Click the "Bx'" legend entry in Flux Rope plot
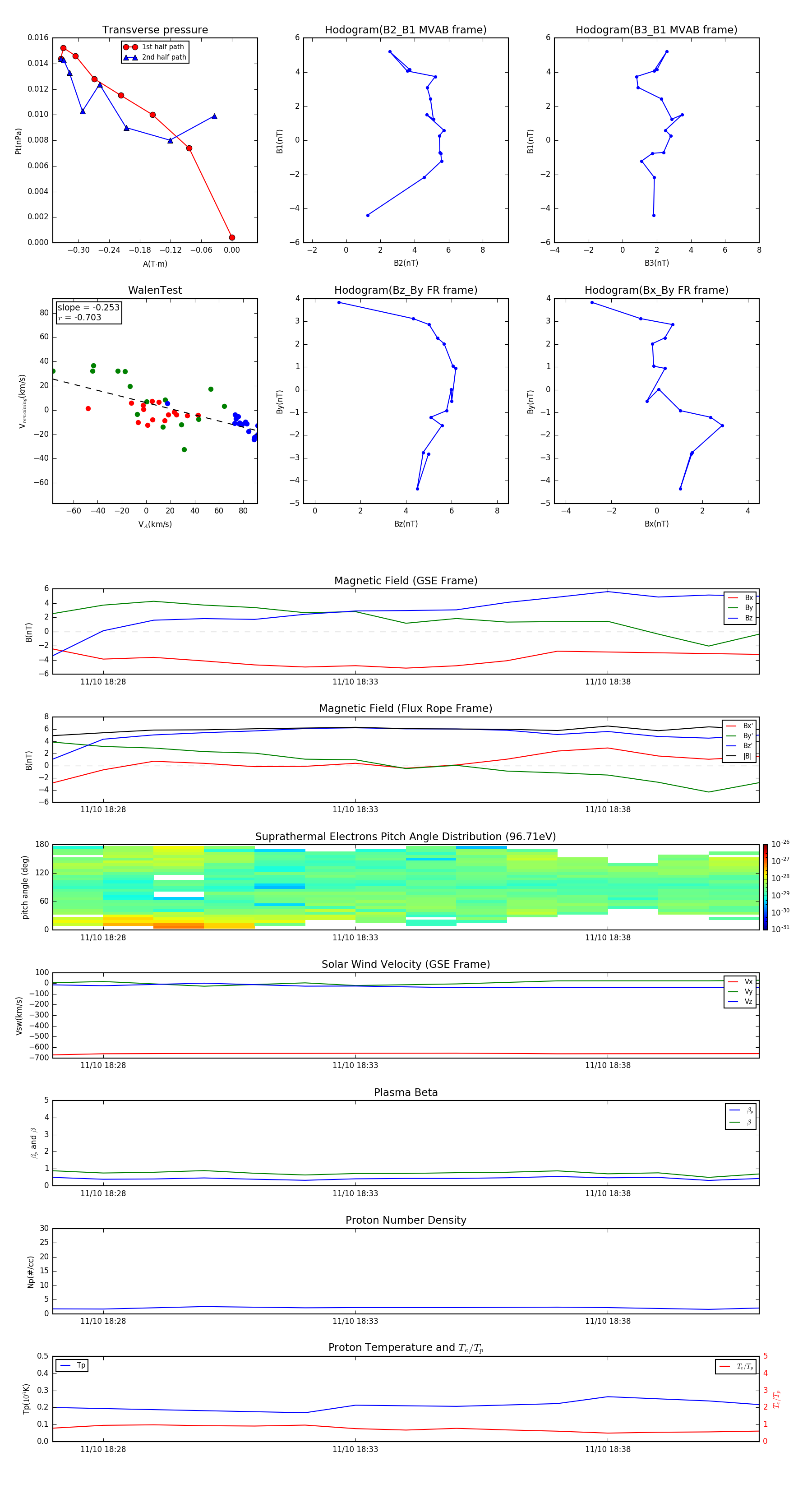This screenshot has height=1489, width=812. point(739,726)
